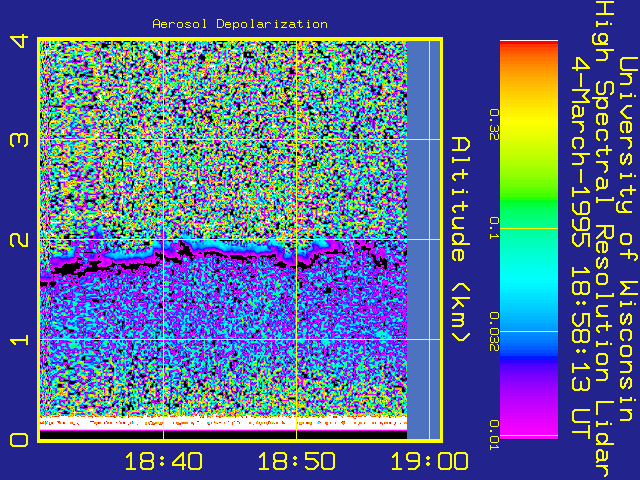The height and width of the screenshot is (480, 640).
Task: Click the 19:00 time axis label
Action: (x=430, y=462)
